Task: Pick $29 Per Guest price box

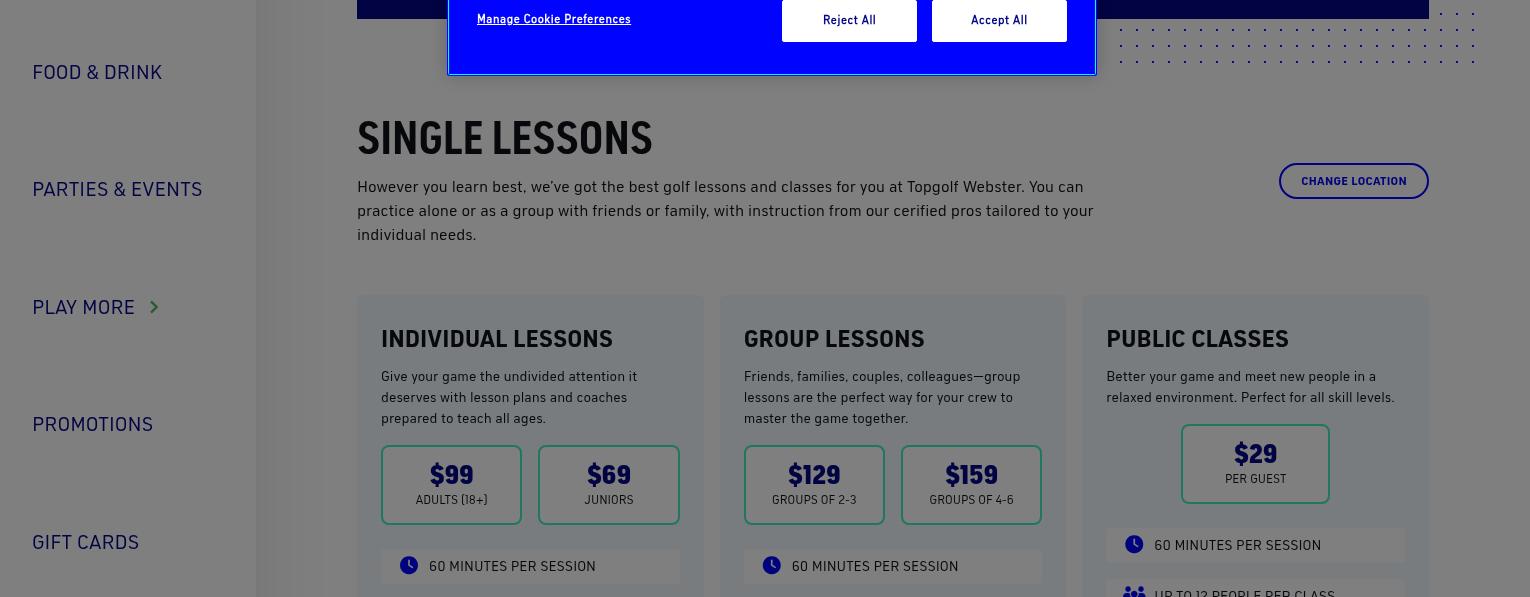Action: (1255, 463)
